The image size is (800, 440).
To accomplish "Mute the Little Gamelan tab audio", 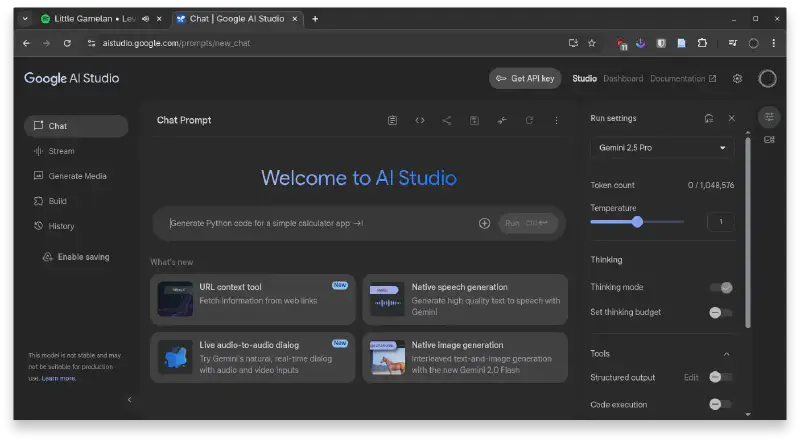I will pos(145,19).
